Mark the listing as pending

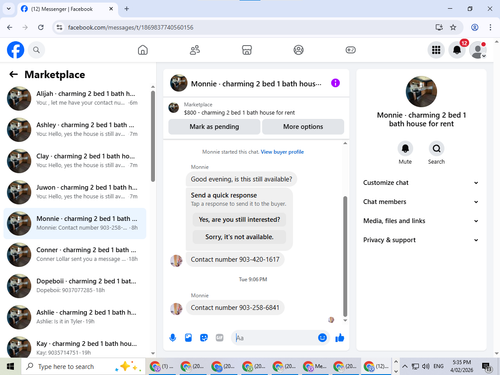[214, 127]
